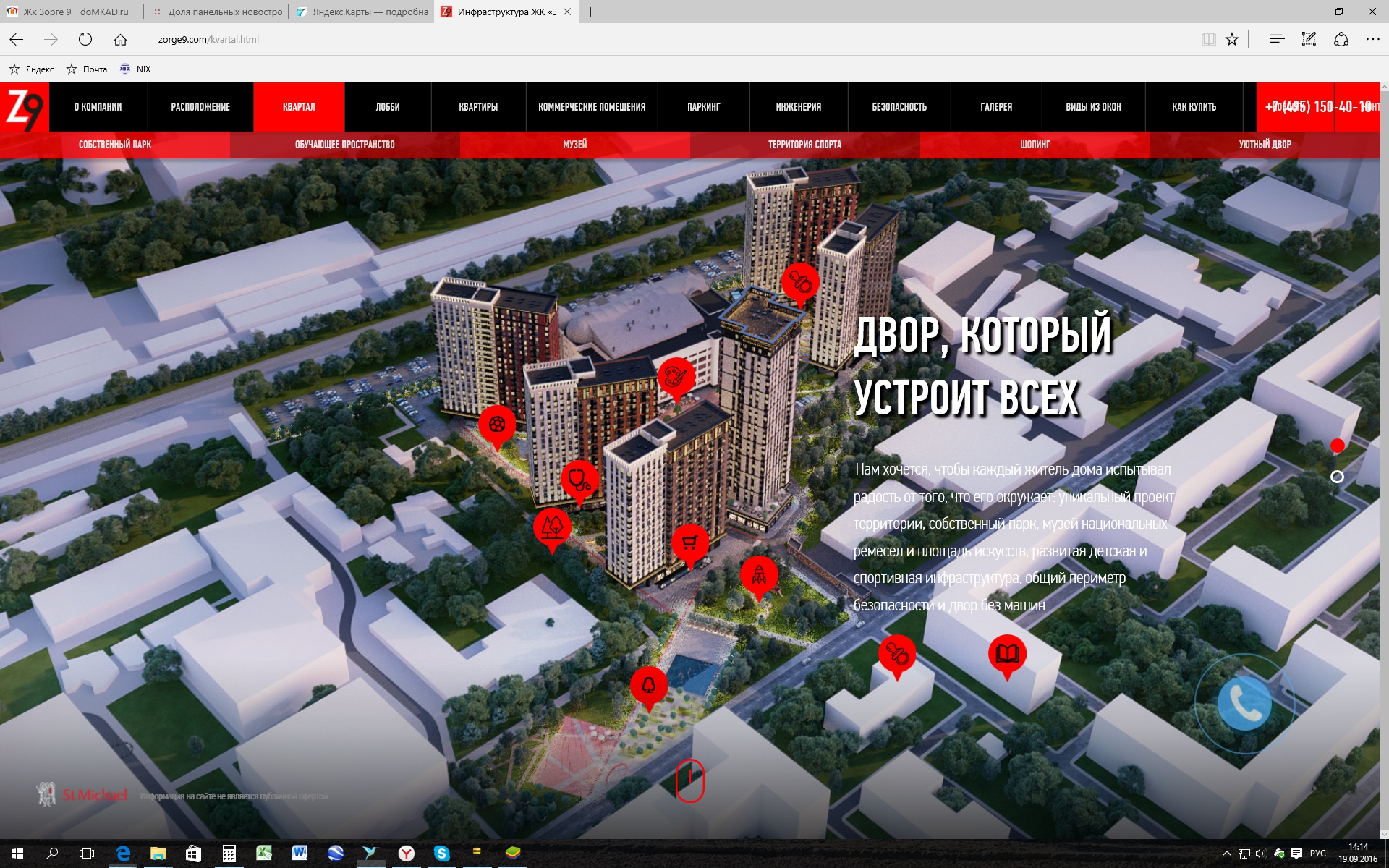Click the blue phone callback button
Viewport: 1389px width, 868px height.
coord(1244,703)
